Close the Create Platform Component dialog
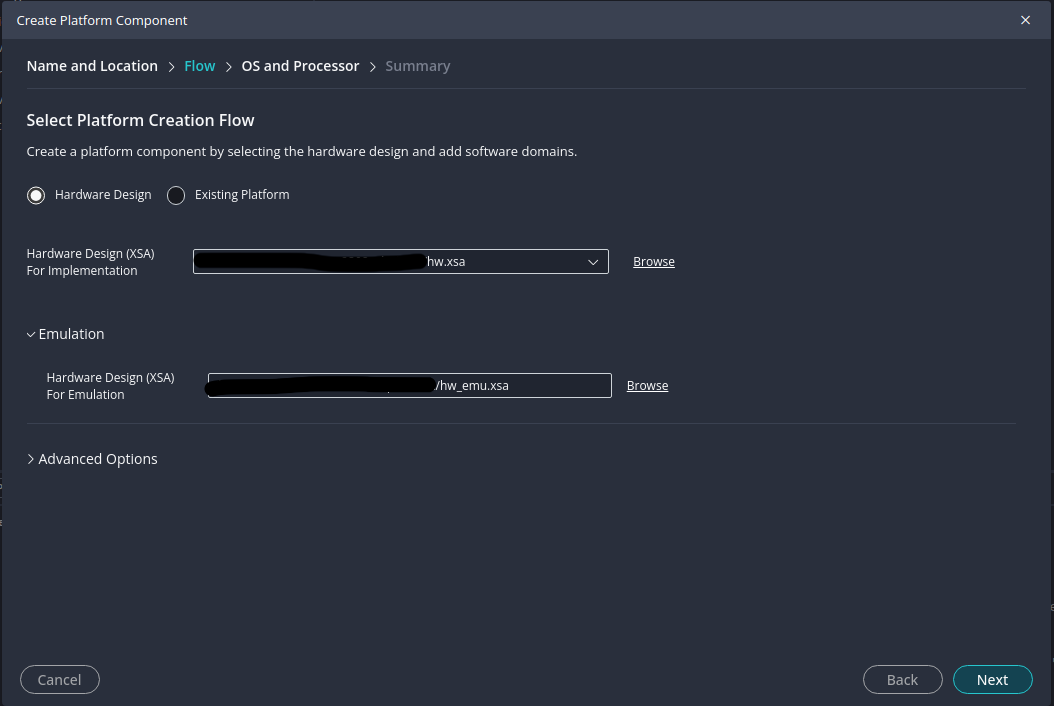1054x706 pixels. (x=1025, y=20)
